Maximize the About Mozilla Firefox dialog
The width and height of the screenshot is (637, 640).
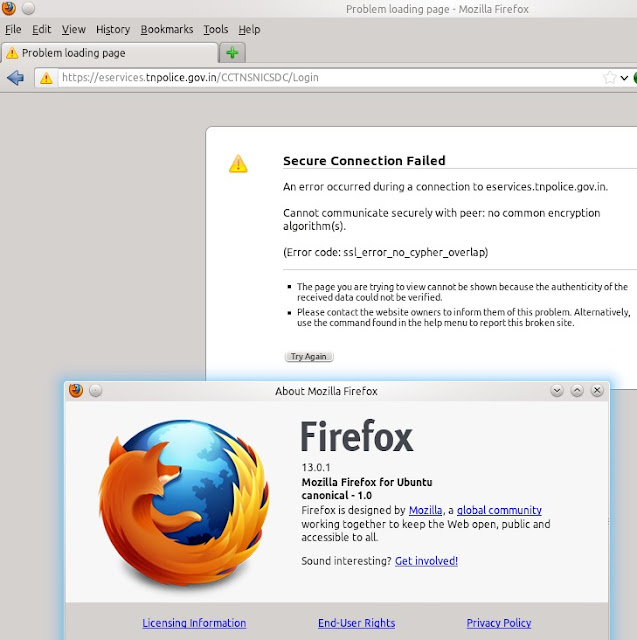tap(577, 391)
